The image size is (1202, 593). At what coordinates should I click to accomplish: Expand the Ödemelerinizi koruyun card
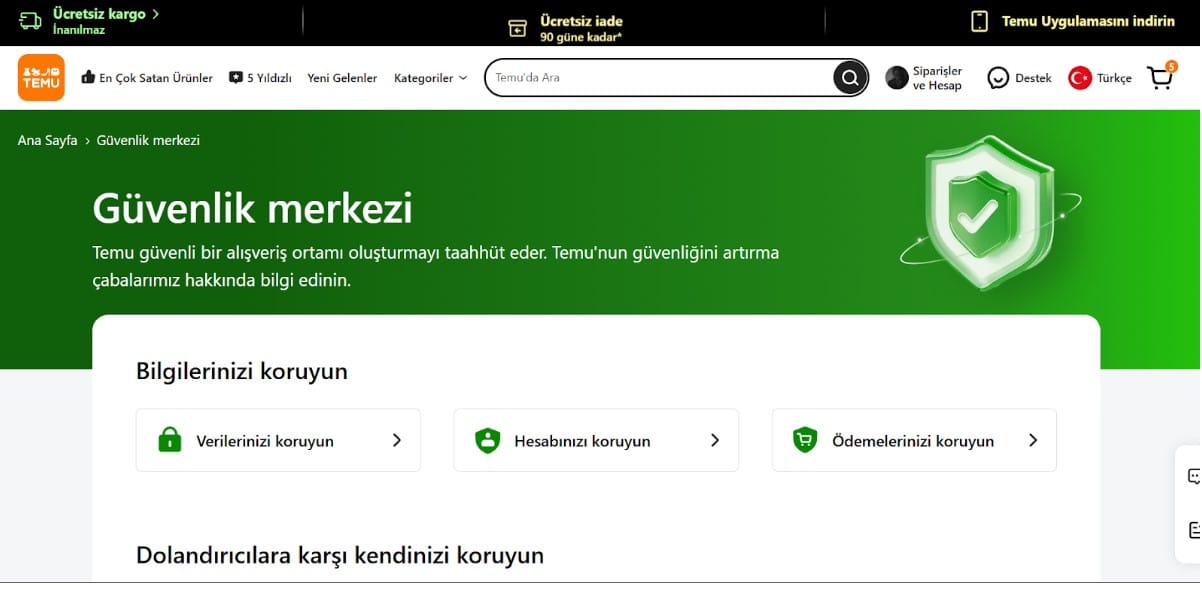pos(913,440)
